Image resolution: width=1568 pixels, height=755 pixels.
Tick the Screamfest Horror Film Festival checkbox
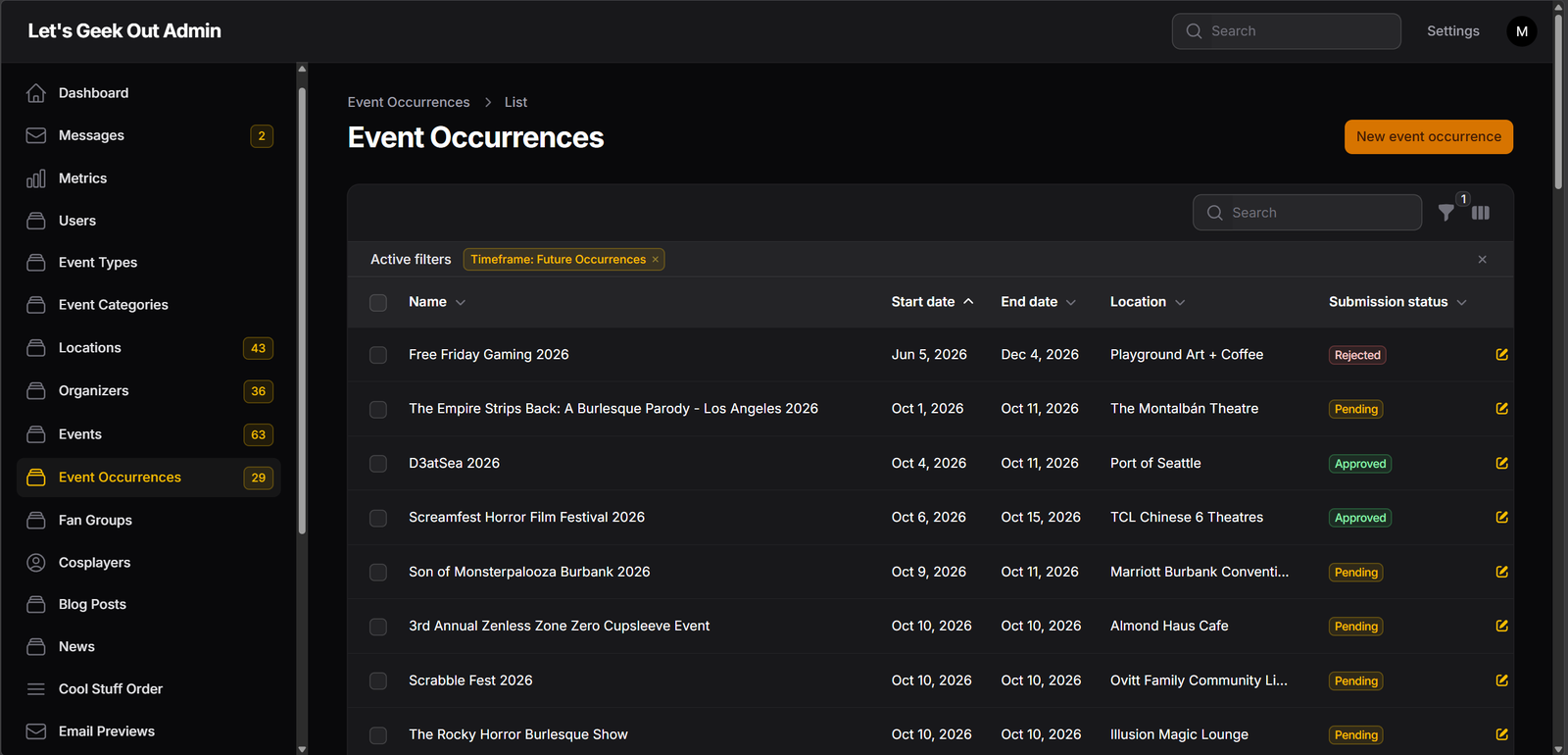coord(378,518)
